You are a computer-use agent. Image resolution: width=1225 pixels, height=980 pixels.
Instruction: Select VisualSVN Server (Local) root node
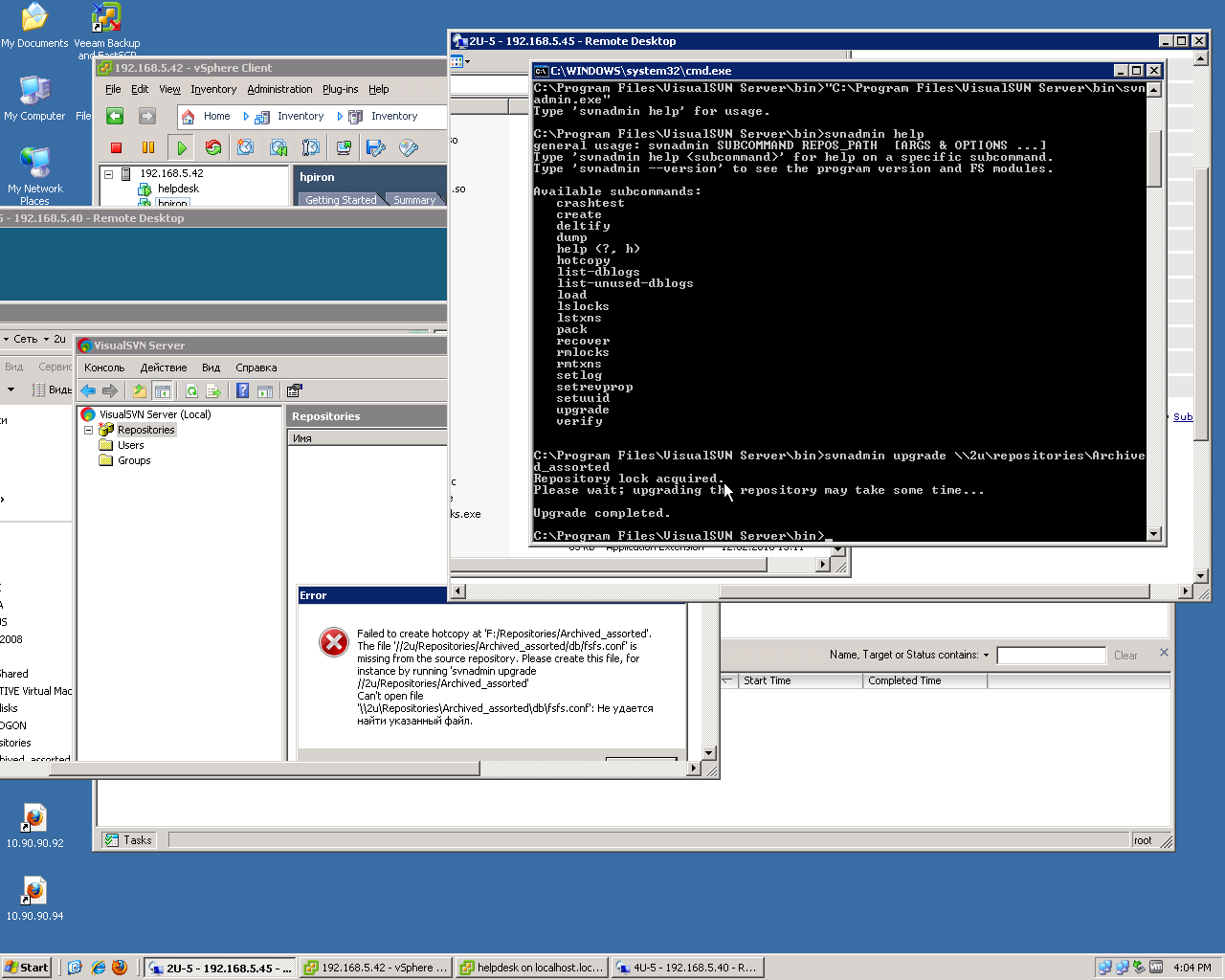point(155,415)
